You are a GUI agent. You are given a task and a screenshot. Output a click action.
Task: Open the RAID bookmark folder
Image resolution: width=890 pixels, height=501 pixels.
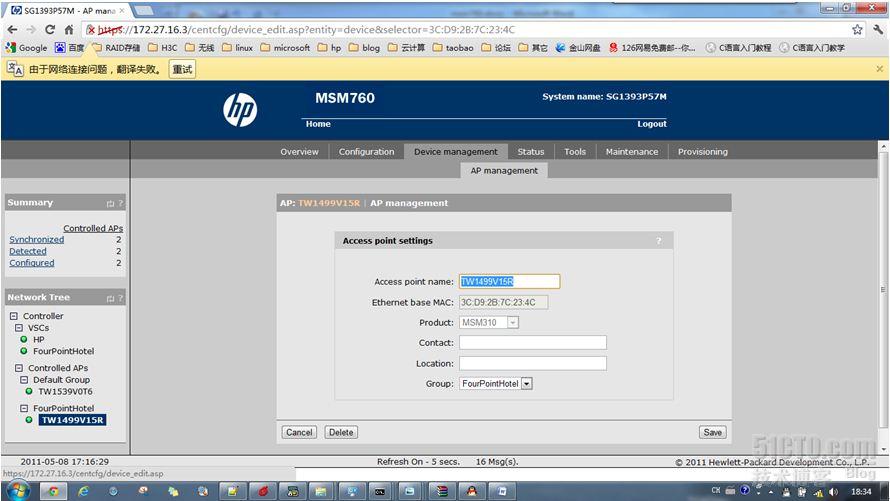click(x=116, y=48)
